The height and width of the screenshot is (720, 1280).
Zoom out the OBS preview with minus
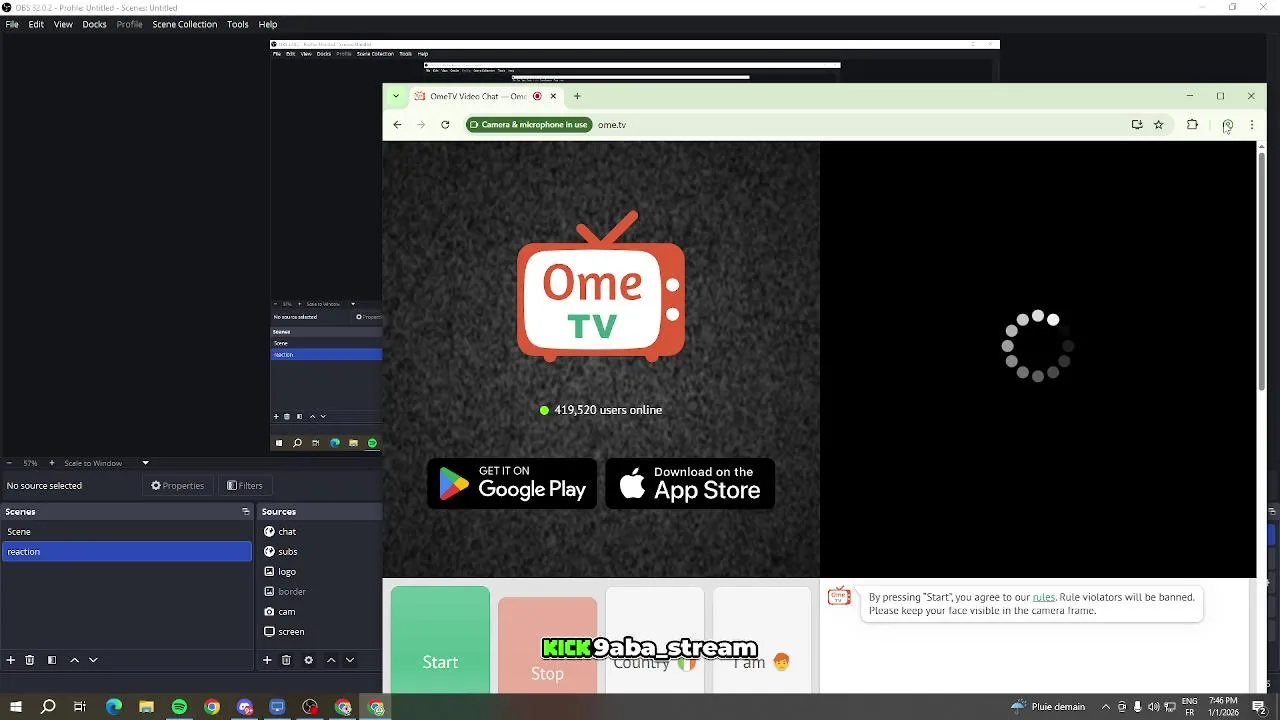click(9, 463)
